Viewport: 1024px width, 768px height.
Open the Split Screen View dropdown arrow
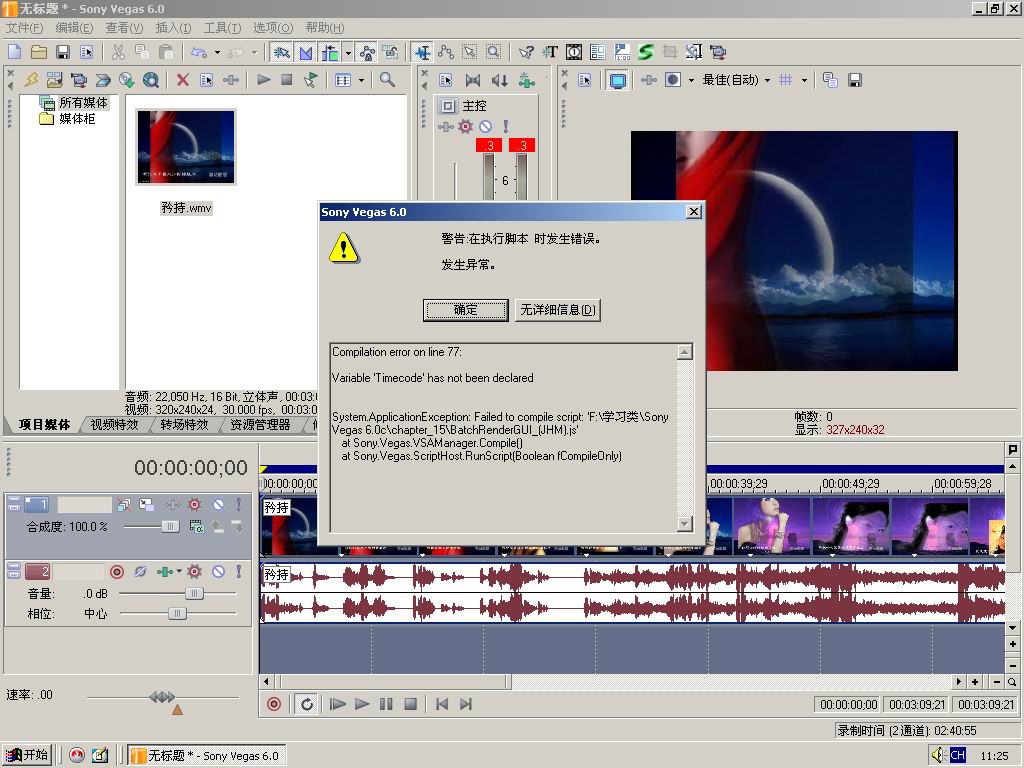pyautogui.click(x=691, y=80)
